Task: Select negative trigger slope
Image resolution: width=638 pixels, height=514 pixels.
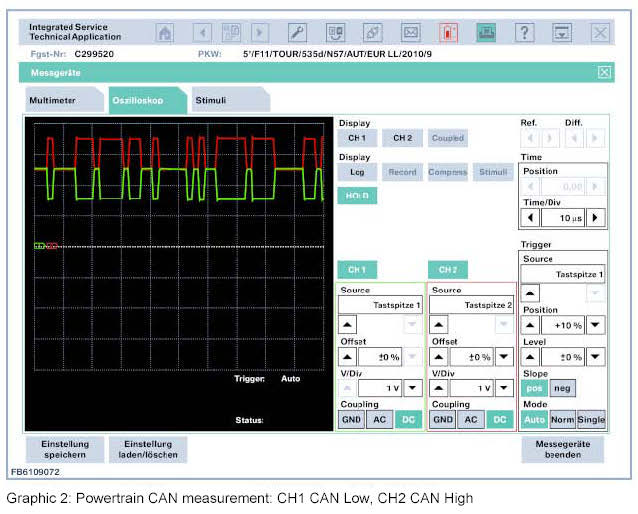Action: (x=562, y=388)
